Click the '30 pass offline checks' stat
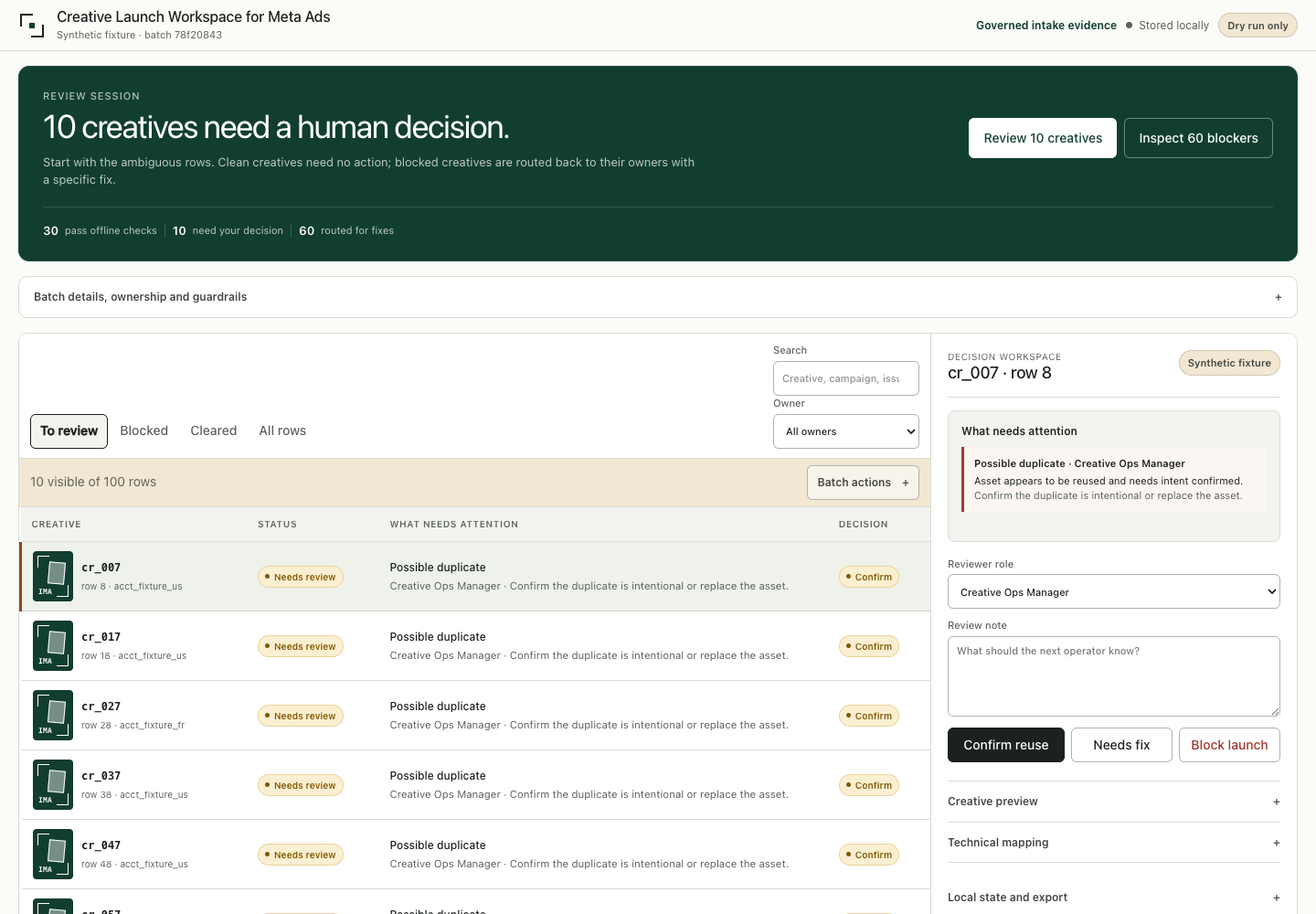1316x914 pixels. (100, 230)
